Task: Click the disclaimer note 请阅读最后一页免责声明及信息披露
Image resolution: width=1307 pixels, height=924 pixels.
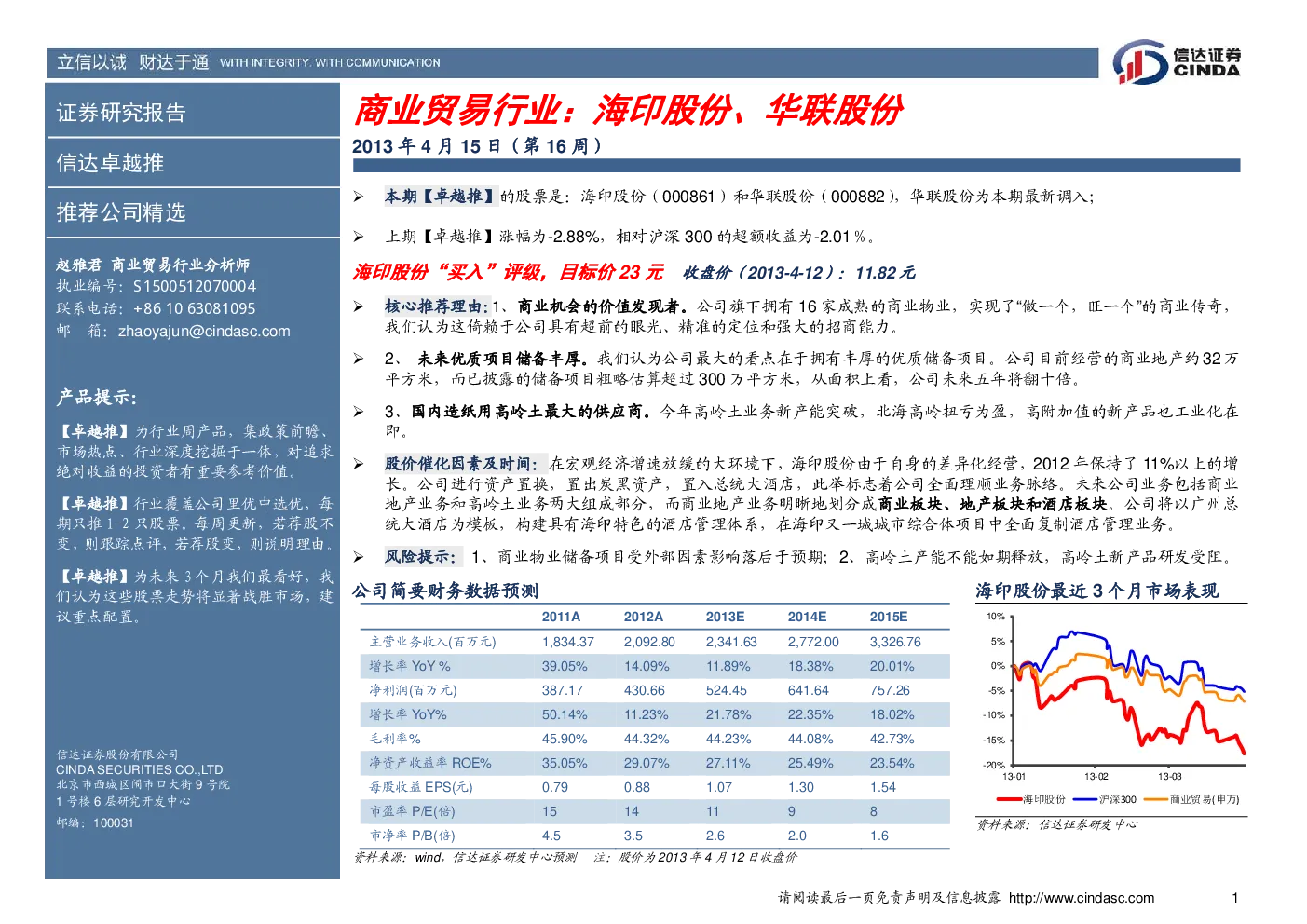Action: click(x=890, y=898)
